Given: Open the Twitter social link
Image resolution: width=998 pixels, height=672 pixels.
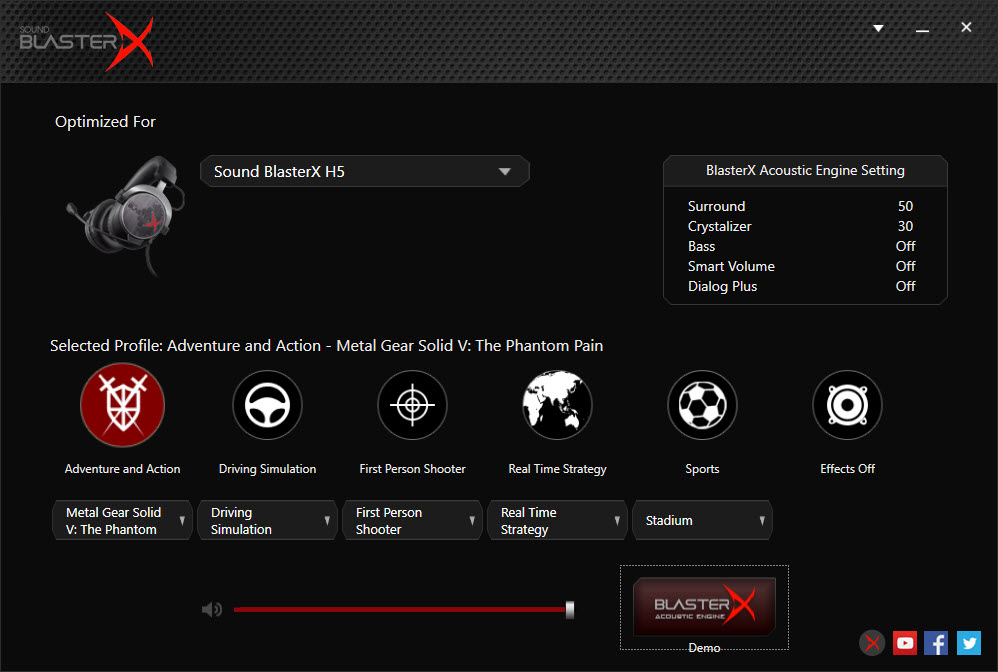Looking at the screenshot, I should (x=969, y=643).
